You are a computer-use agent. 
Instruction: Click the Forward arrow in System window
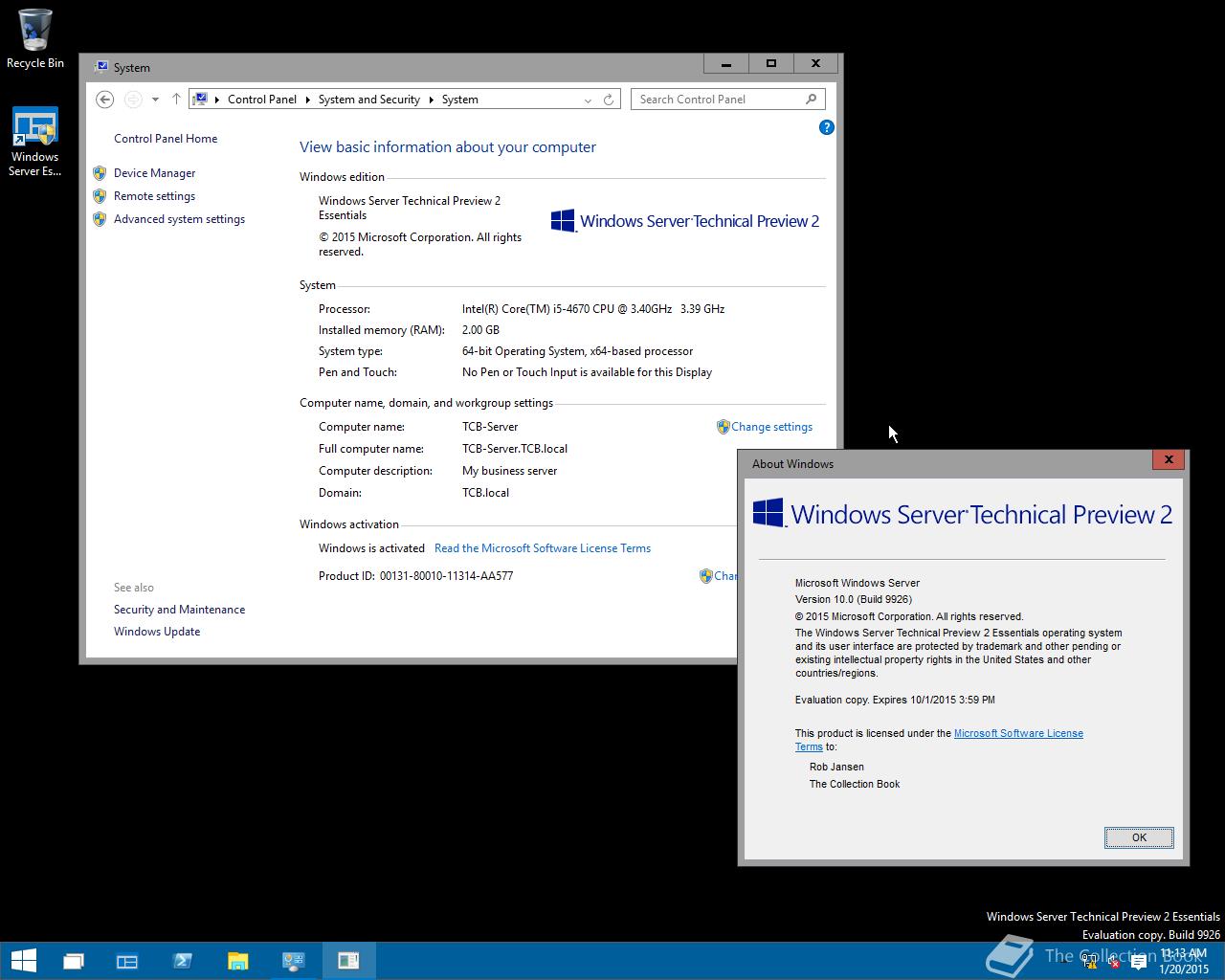pyautogui.click(x=133, y=100)
